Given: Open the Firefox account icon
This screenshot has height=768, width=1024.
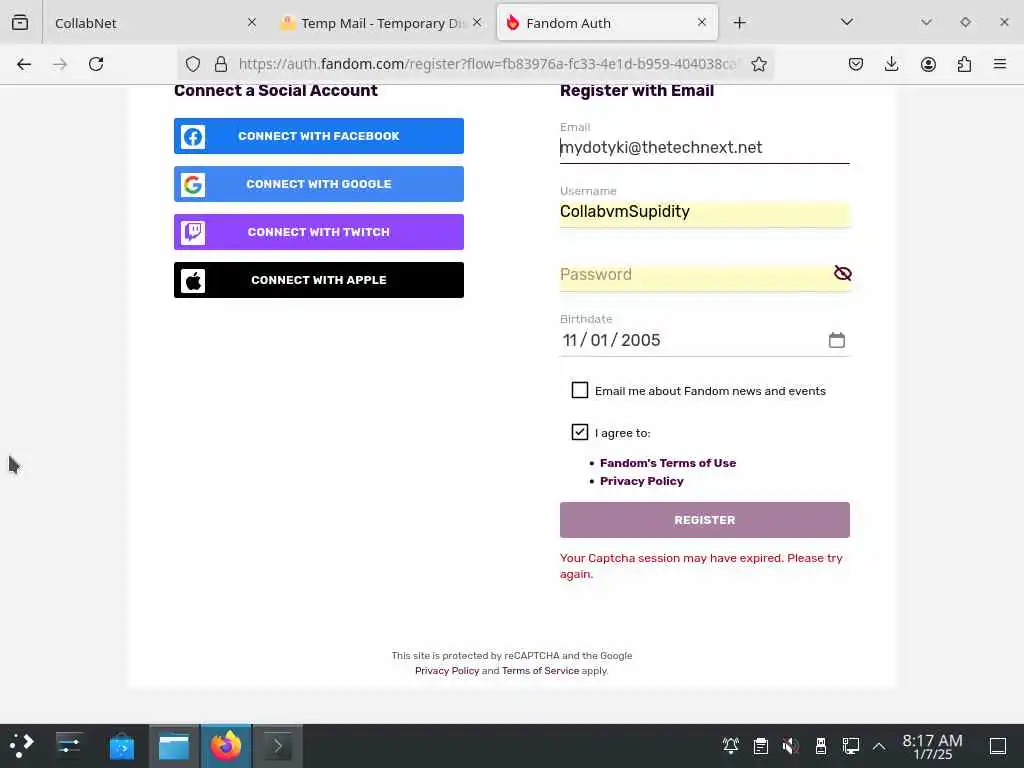Looking at the screenshot, I should click(x=928, y=64).
